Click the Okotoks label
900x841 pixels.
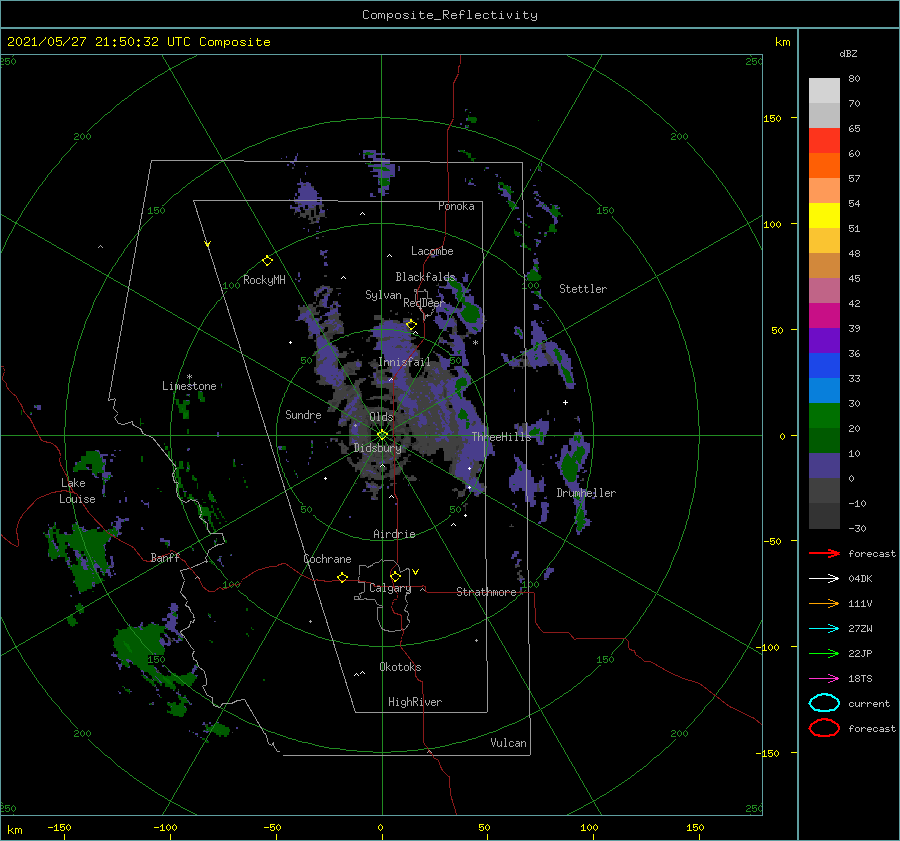[400, 667]
